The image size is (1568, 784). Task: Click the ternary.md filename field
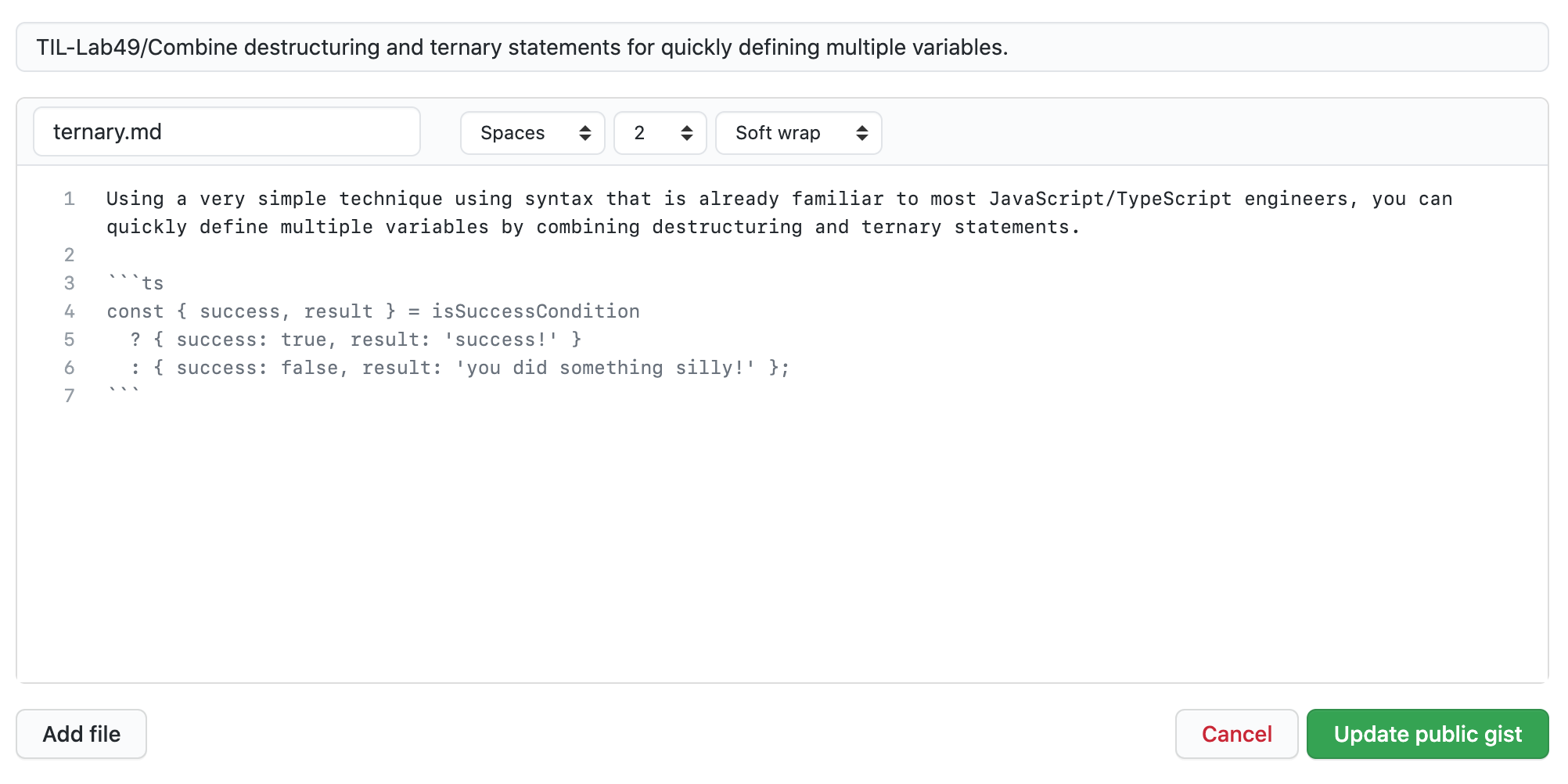tap(226, 131)
